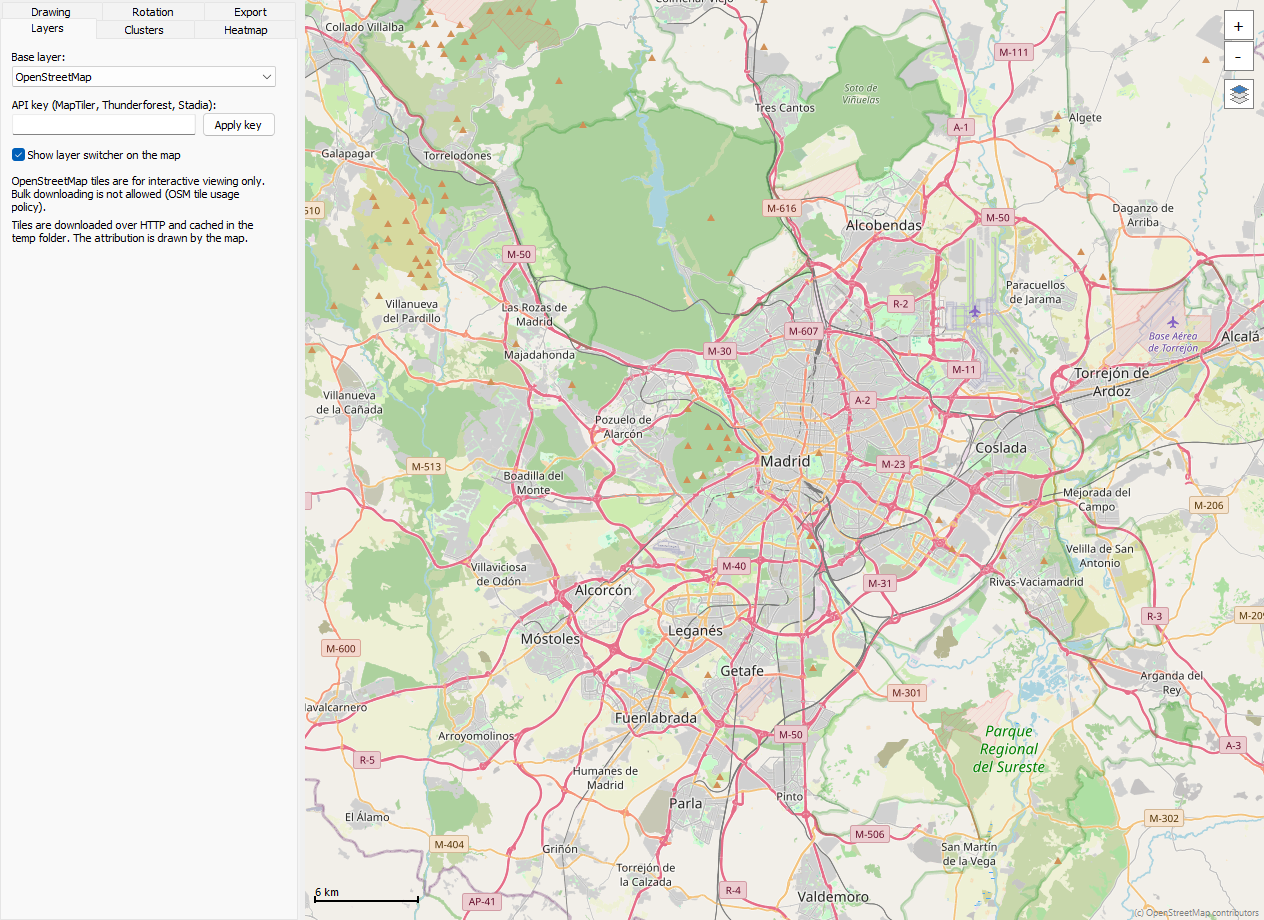Click the M-404 road shield
Viewport: 1264px width, 920px height.
(x=449, y=844)
